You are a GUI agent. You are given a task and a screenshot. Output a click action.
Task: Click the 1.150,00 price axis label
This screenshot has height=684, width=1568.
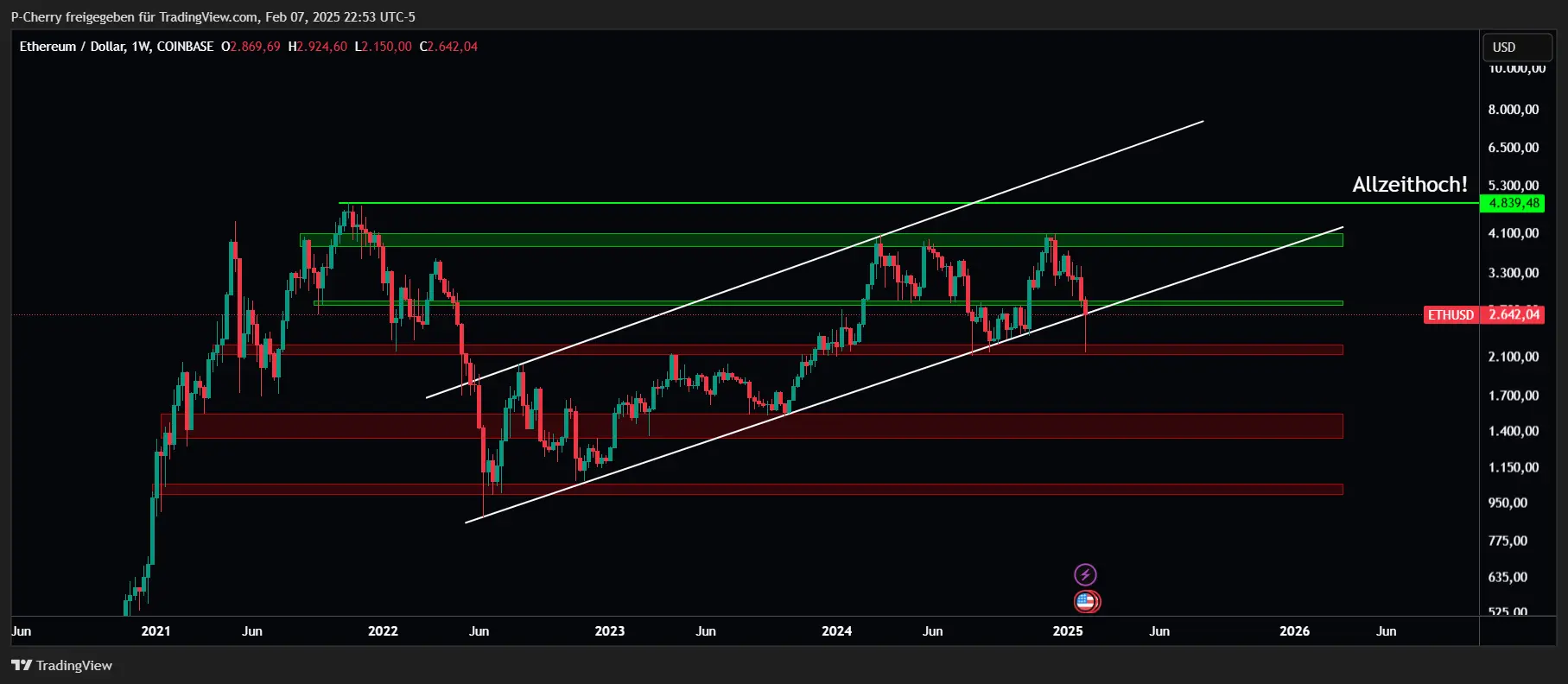(1514, 467)
